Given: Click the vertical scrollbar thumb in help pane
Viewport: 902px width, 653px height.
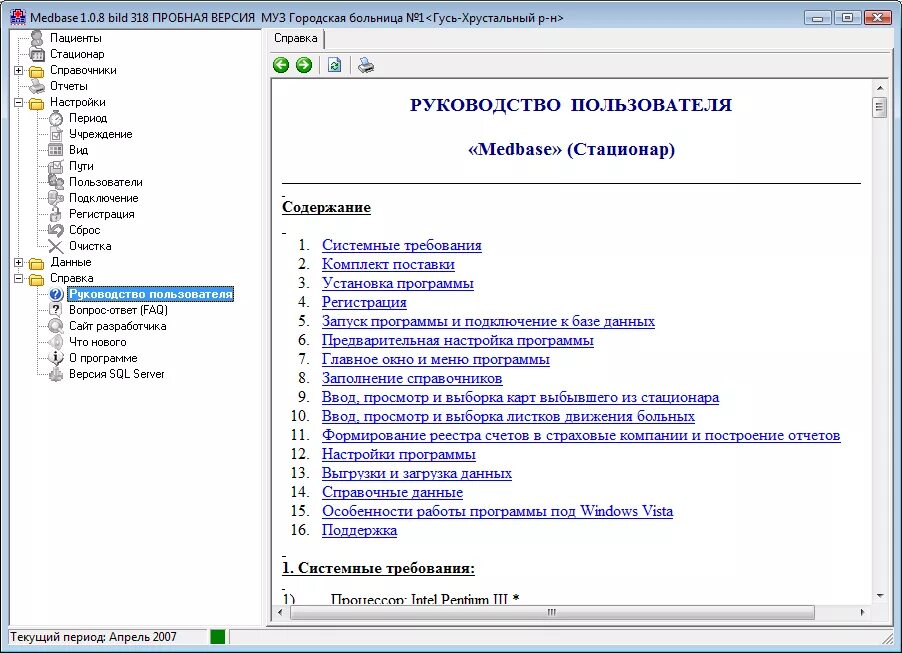Looking at the screenshot, I should click(x=879, y=107).
